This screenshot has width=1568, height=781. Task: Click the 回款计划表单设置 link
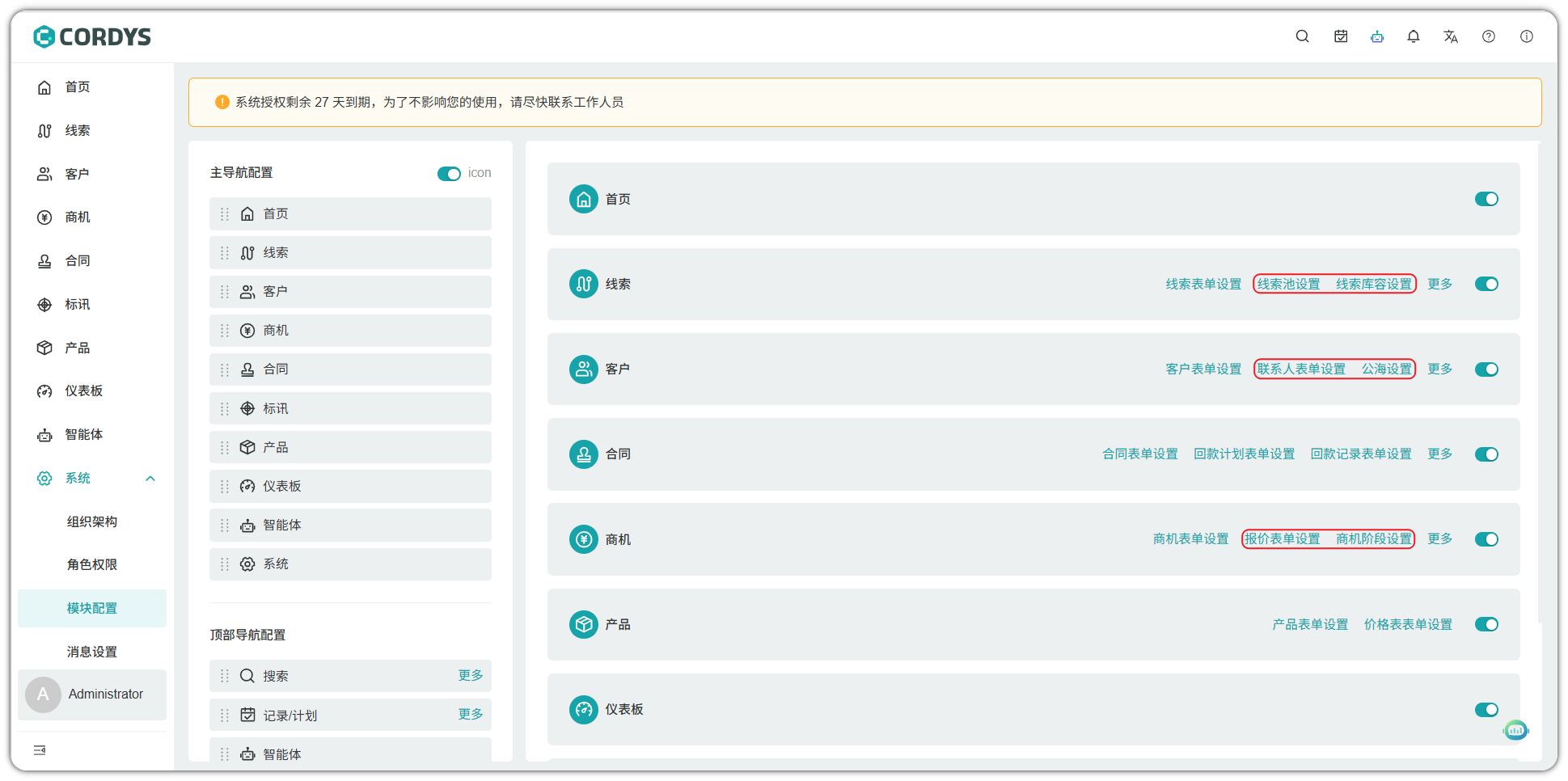(1244, 454)
